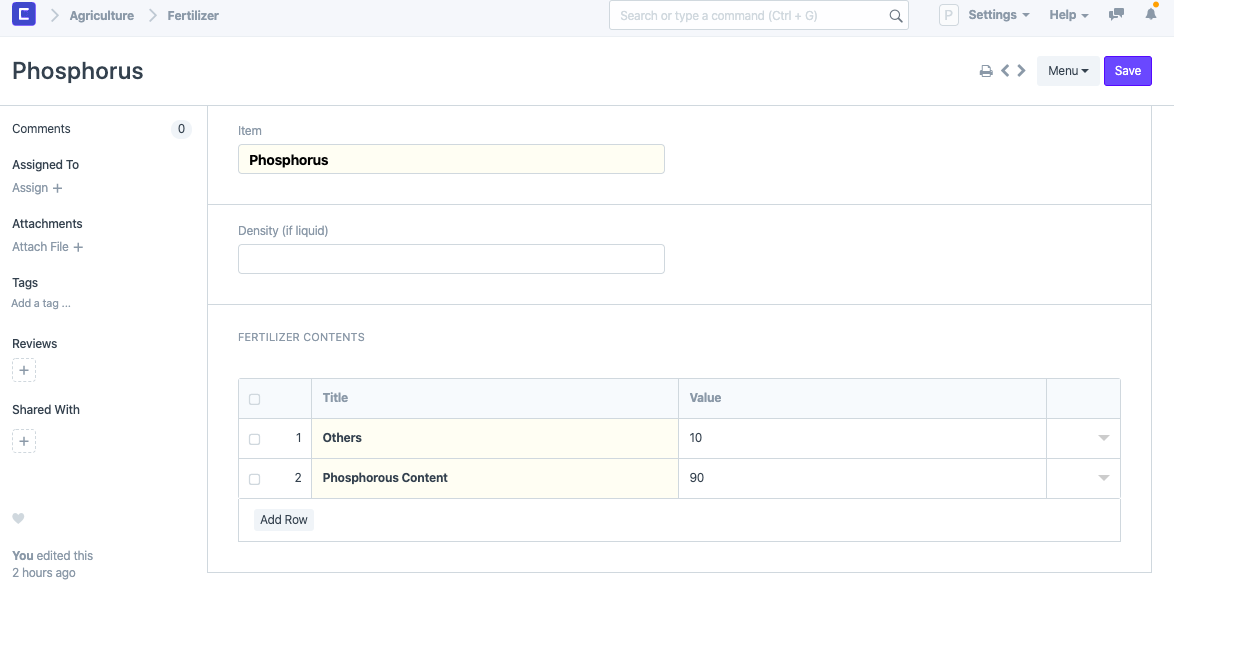
Task: Click the plus icon under Shared With
Action: click(24, 441)
